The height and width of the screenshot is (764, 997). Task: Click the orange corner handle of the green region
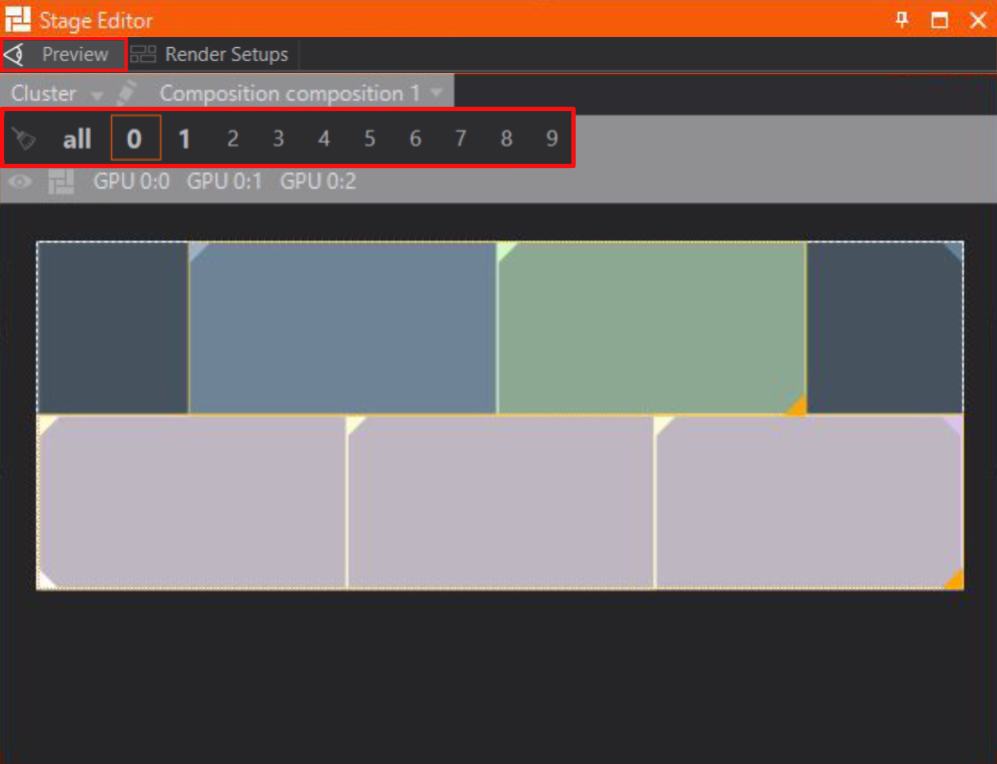797,406
